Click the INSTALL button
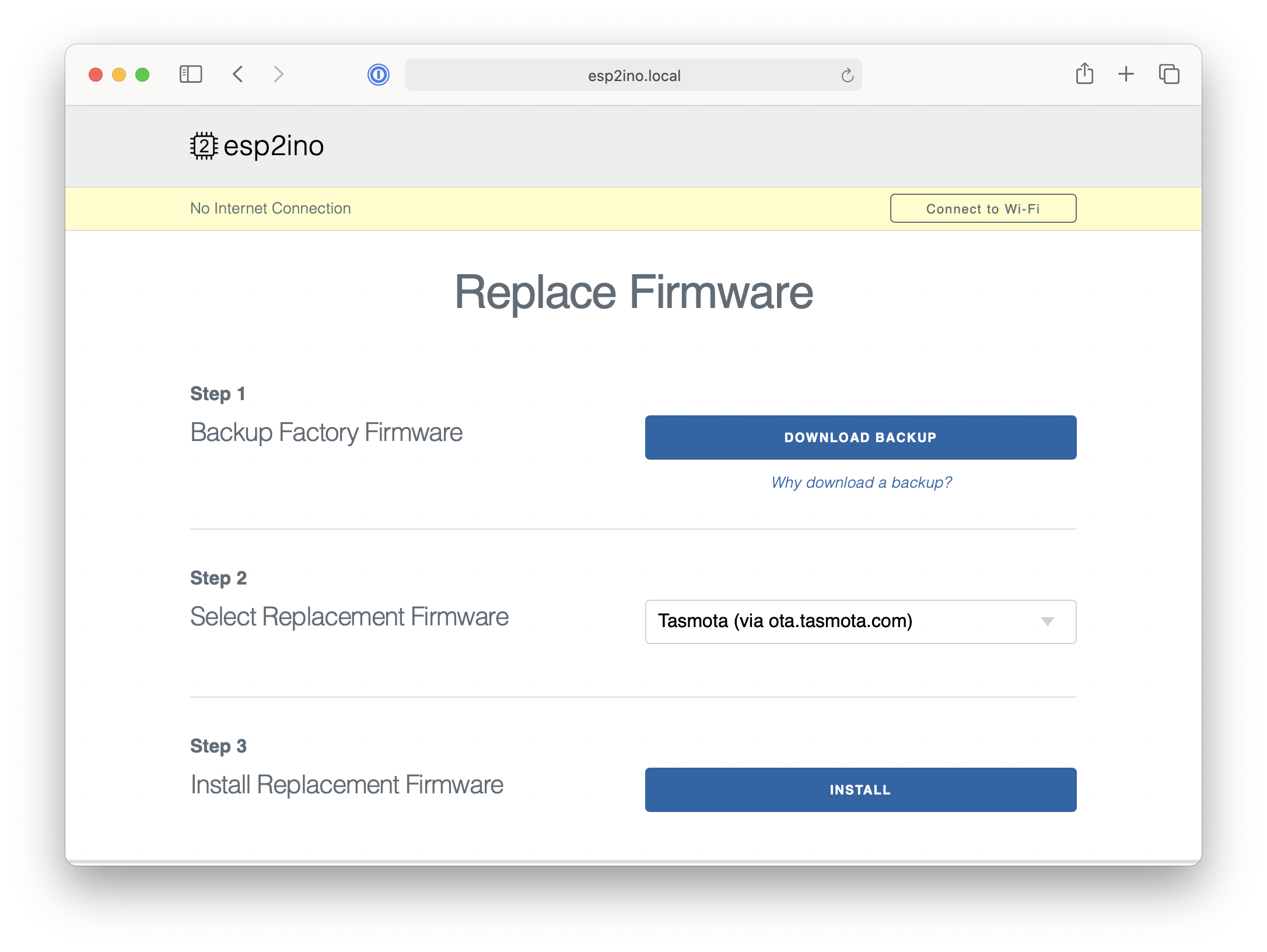 (859, 790)
